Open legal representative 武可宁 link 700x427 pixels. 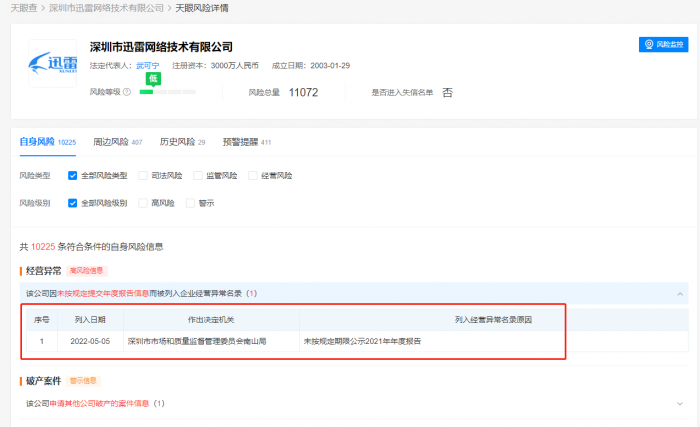(147, 65)
